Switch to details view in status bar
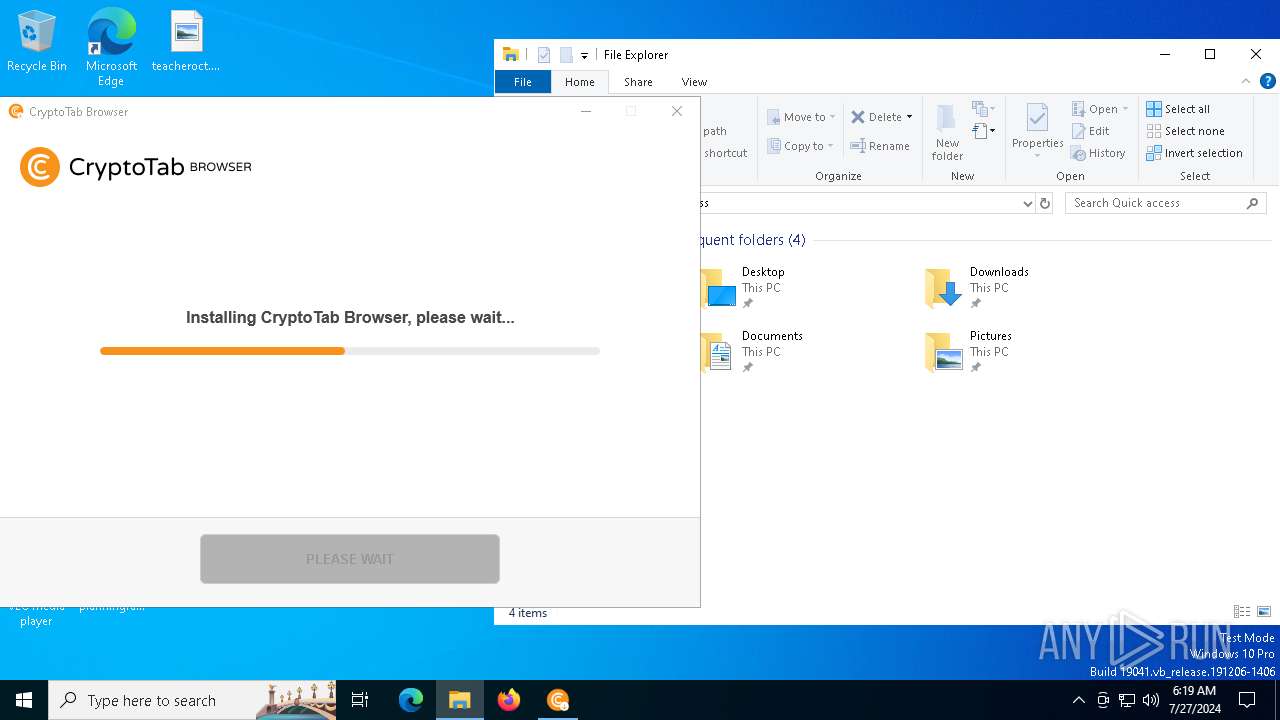 (x=1242, y=612)
